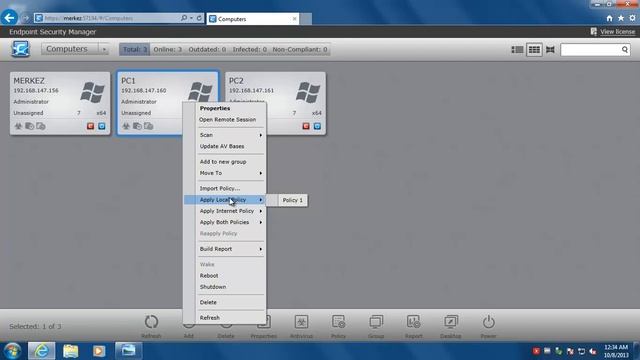Click blue status icon on MERKEZ card

[x=102, y=126]
